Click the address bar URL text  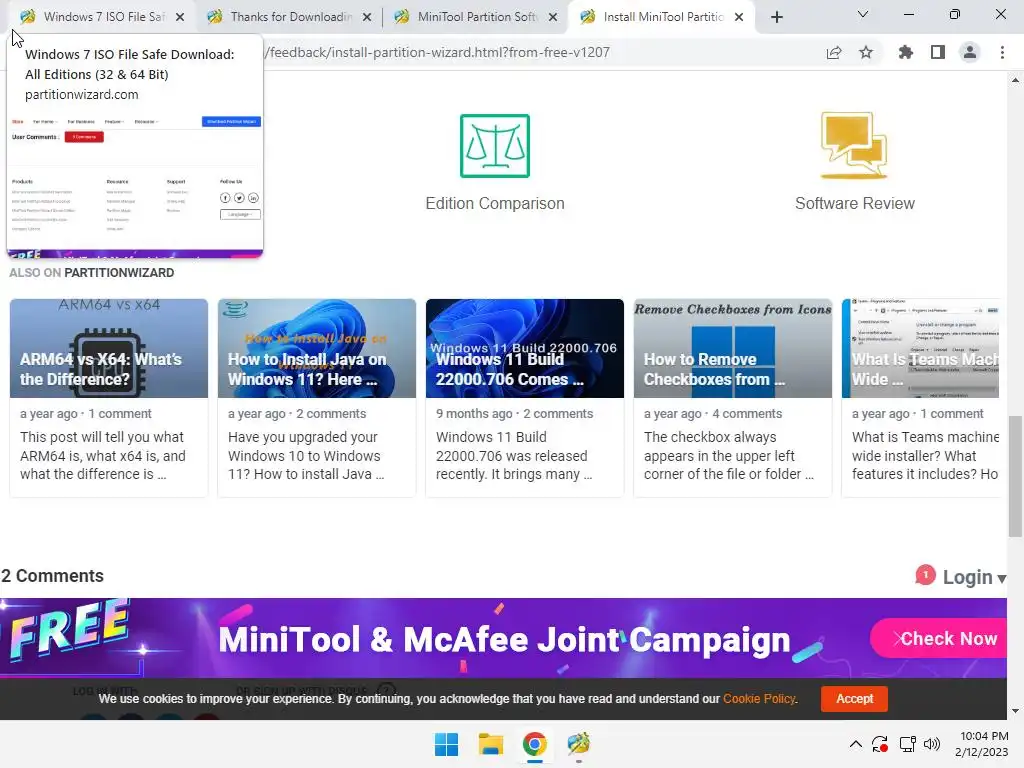click(x=437, y=52)
